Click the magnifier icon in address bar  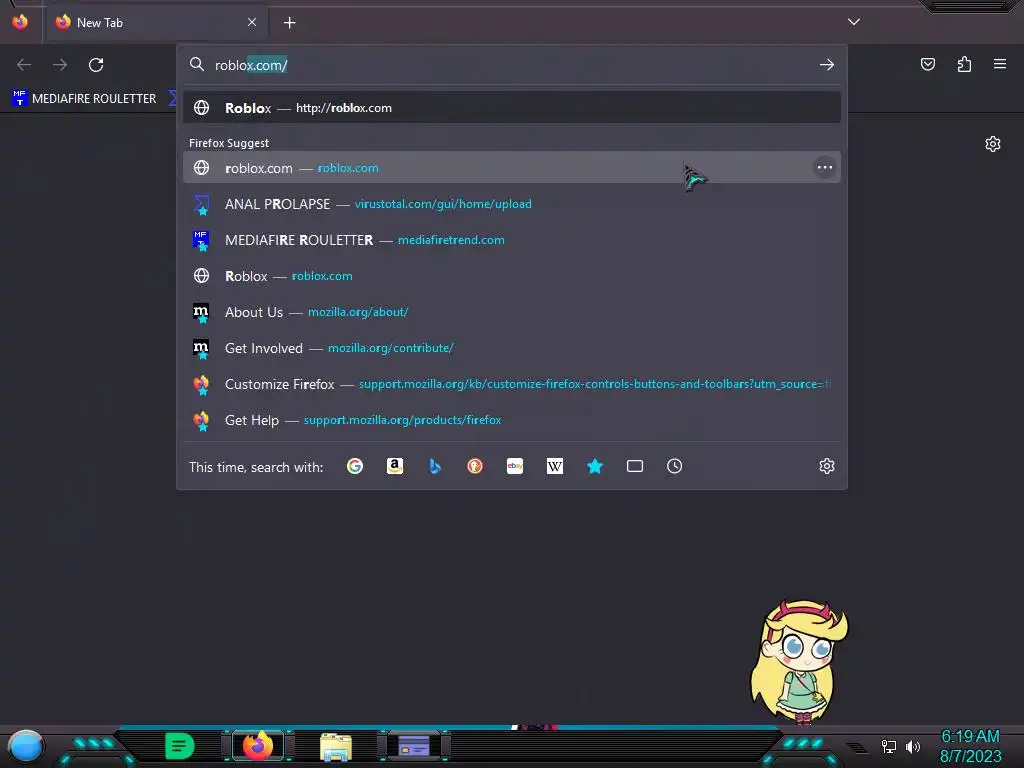pyautogui.click(x=197, y=64)
